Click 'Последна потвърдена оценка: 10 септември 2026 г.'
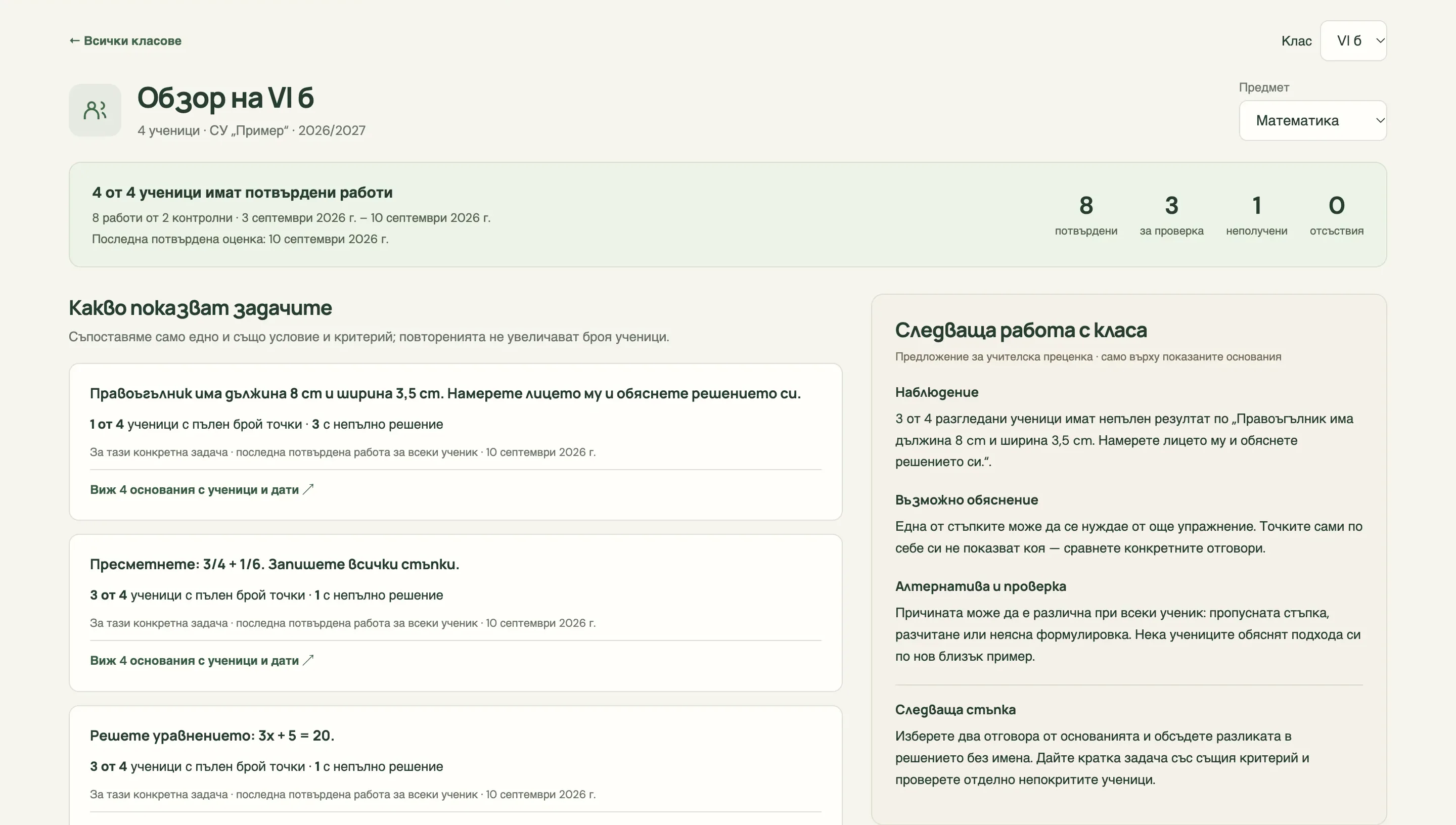The height and width of the screenshot is (825, 1456). click(x=240, y=239)
